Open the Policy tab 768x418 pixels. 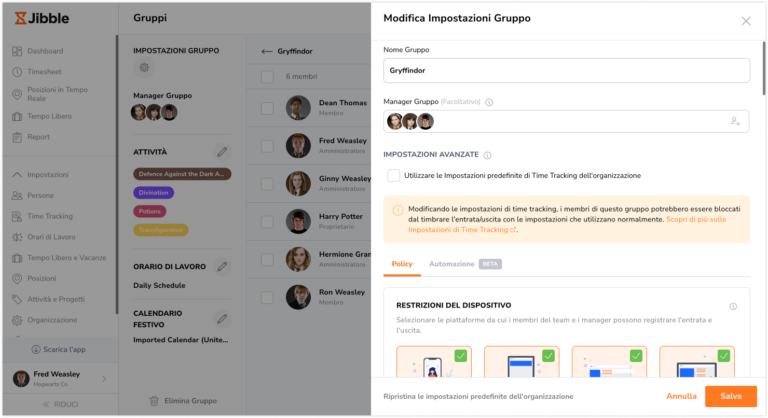pos(402,264)
